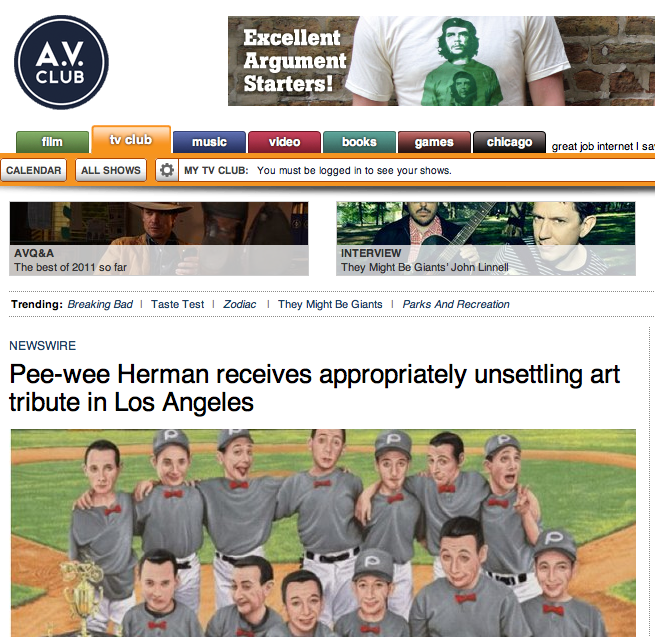Click the ALL SHOWS button
The image size is (655, 637).
(x=111, y=170)
